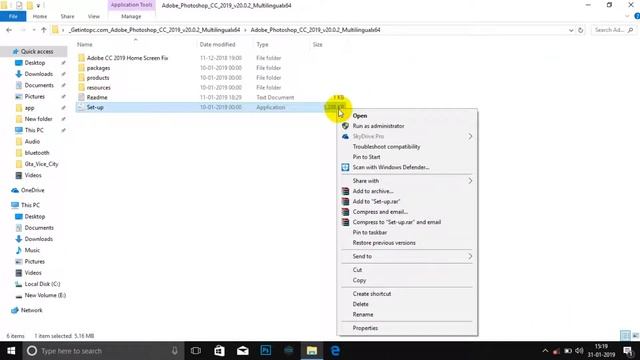640x360 pixels.
Task: Switch to the Home ribbon tab
Action: tap(40, 16)
